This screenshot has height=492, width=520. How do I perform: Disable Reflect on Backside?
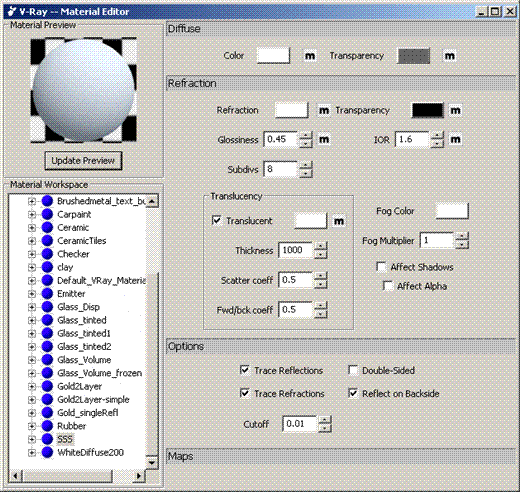[353, 393]
